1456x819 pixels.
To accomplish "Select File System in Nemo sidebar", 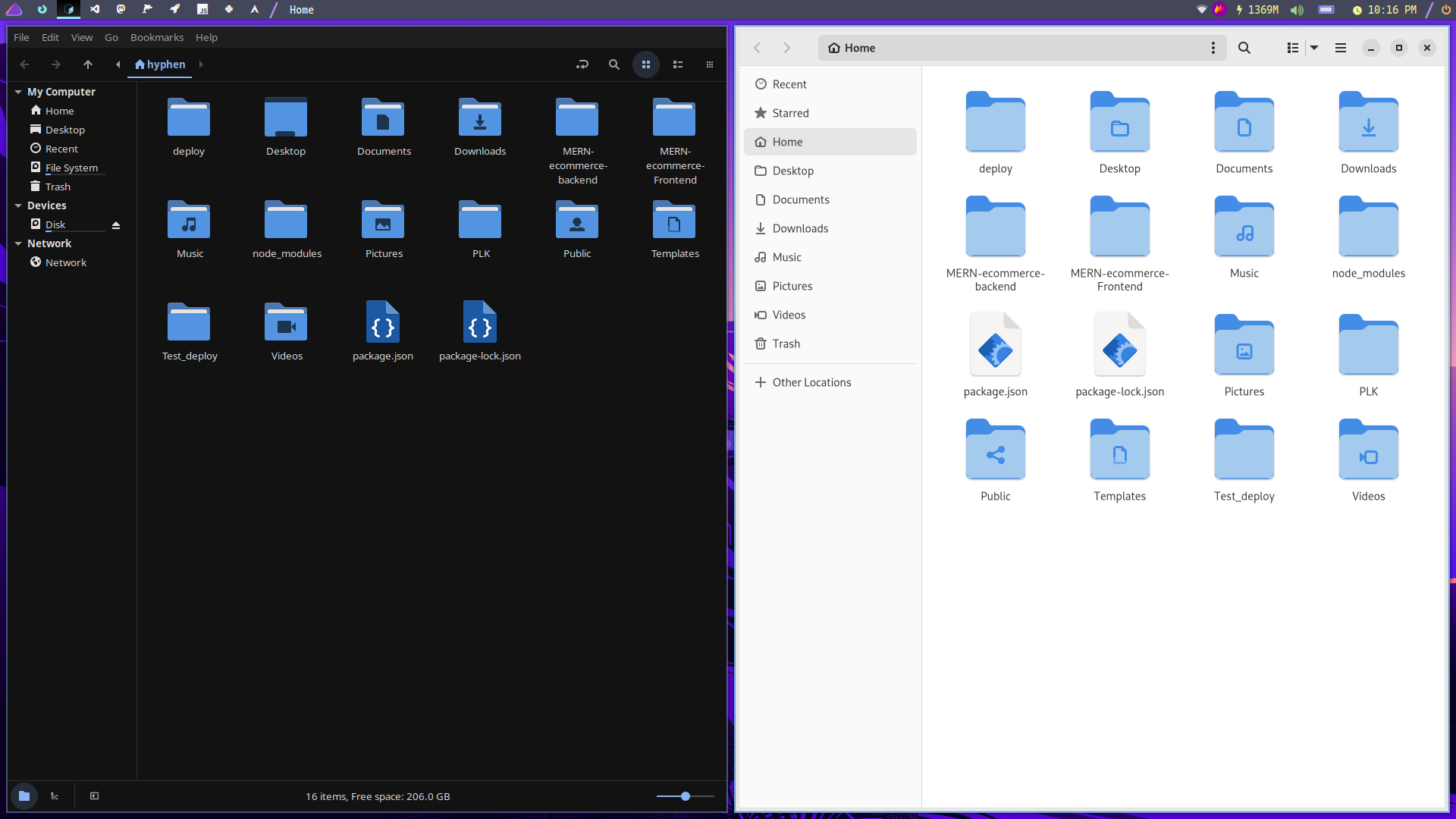I will pos(71,168).
